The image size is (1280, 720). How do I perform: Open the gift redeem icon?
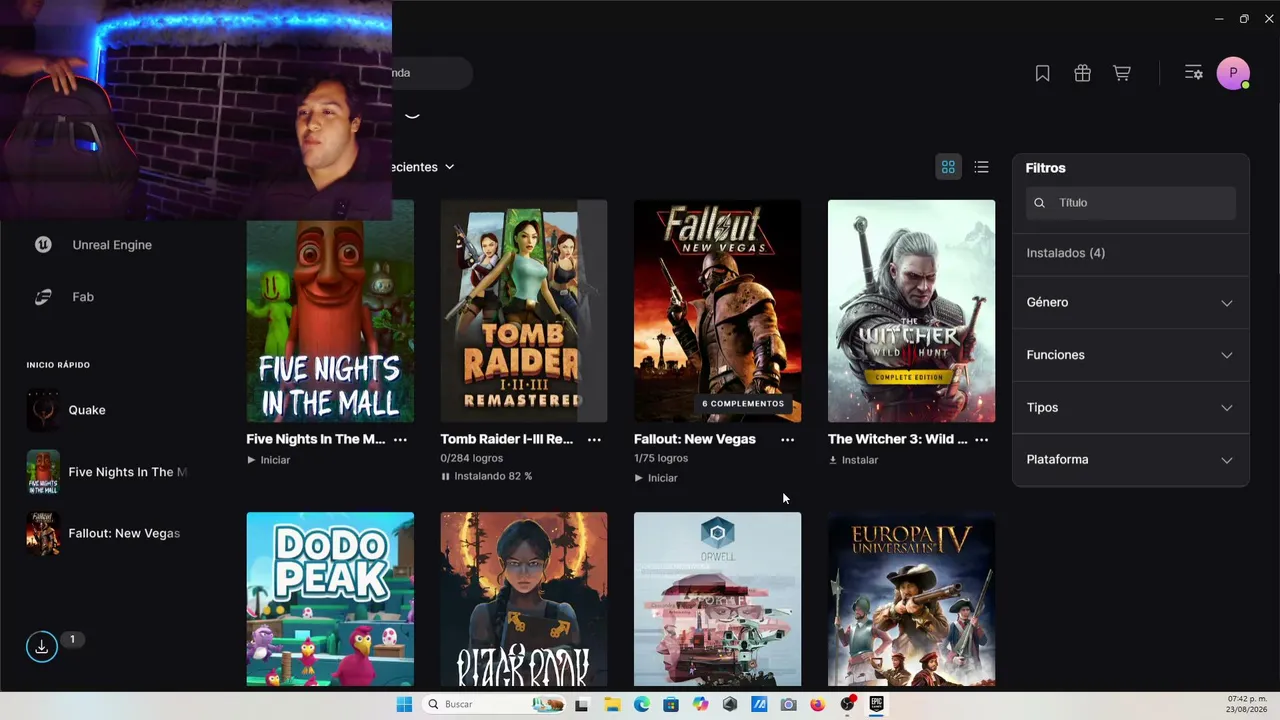pyautogui.click(x=1082, y=73)
